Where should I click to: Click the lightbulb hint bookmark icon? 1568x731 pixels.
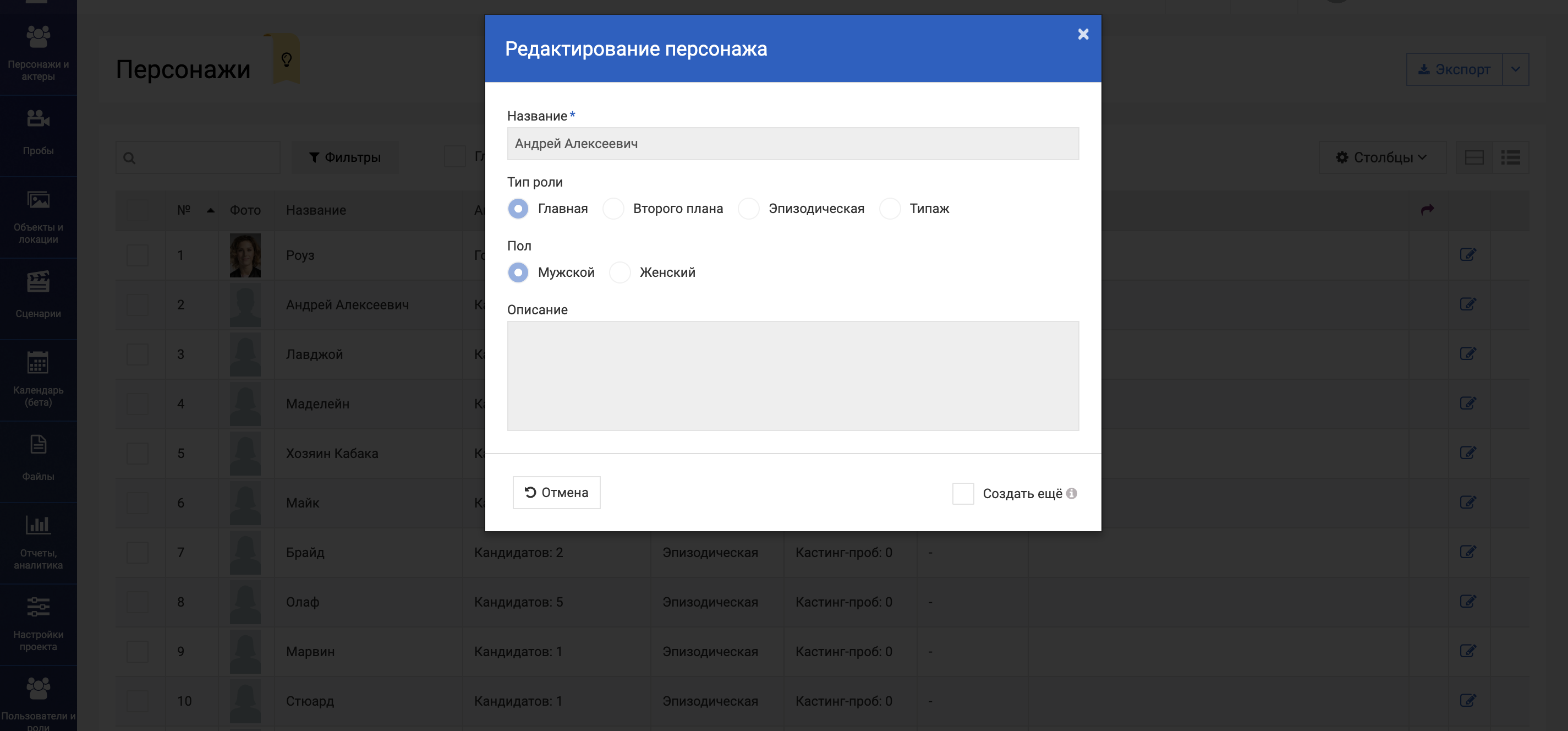coord(286,59)
